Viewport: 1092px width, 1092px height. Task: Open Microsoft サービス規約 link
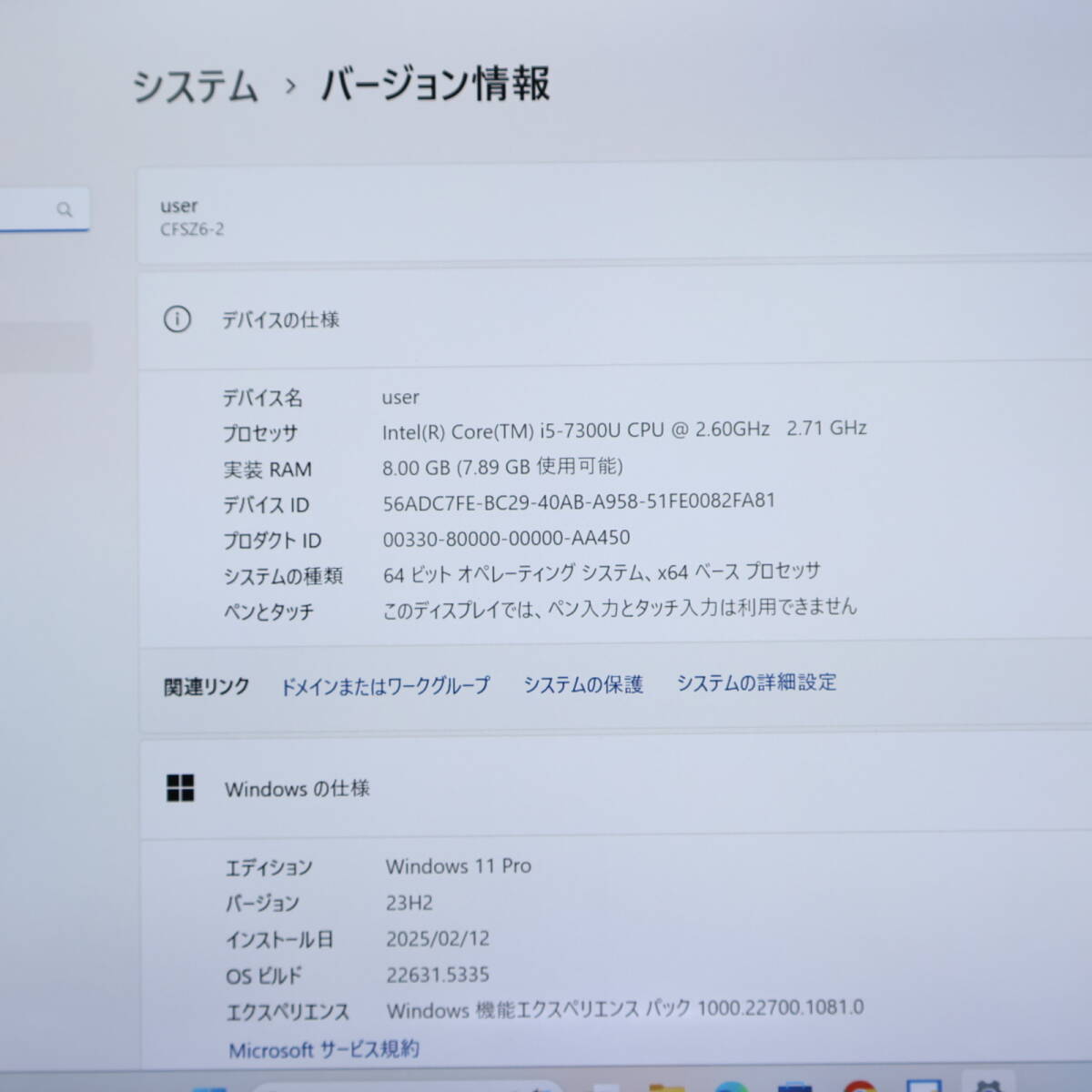coord(324,1049)
